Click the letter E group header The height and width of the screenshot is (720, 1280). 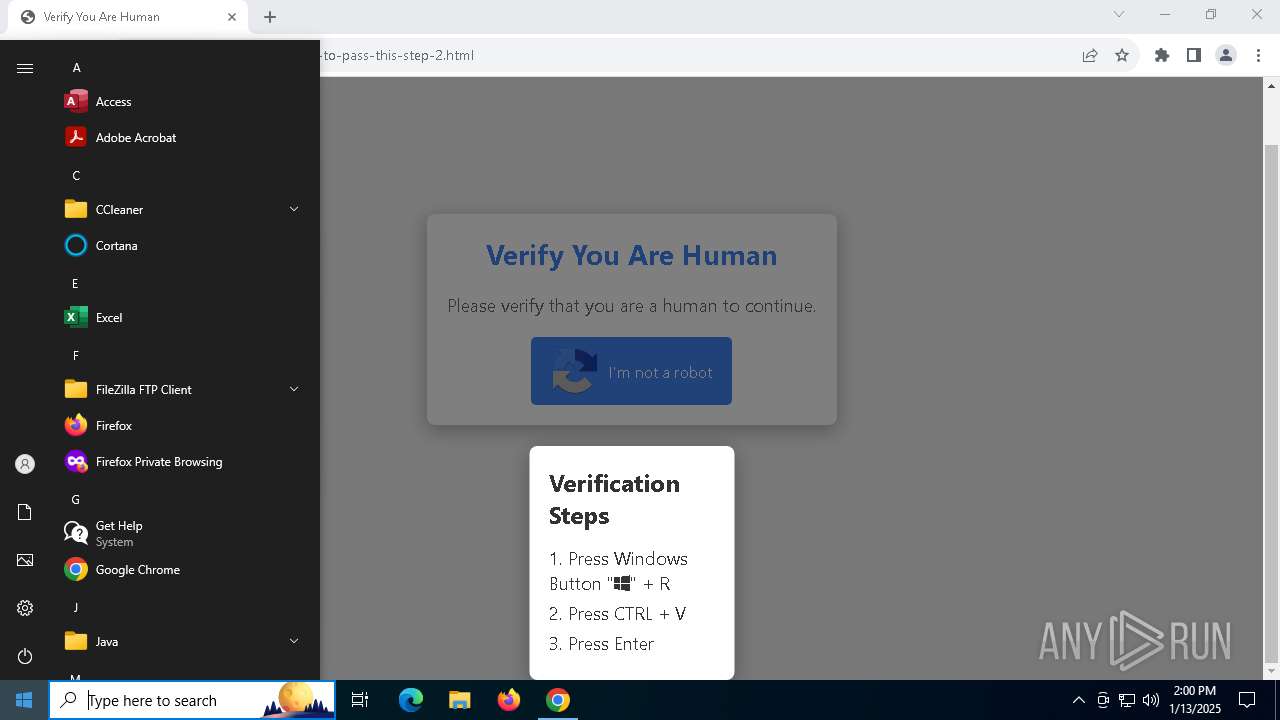tap(75, 283)
